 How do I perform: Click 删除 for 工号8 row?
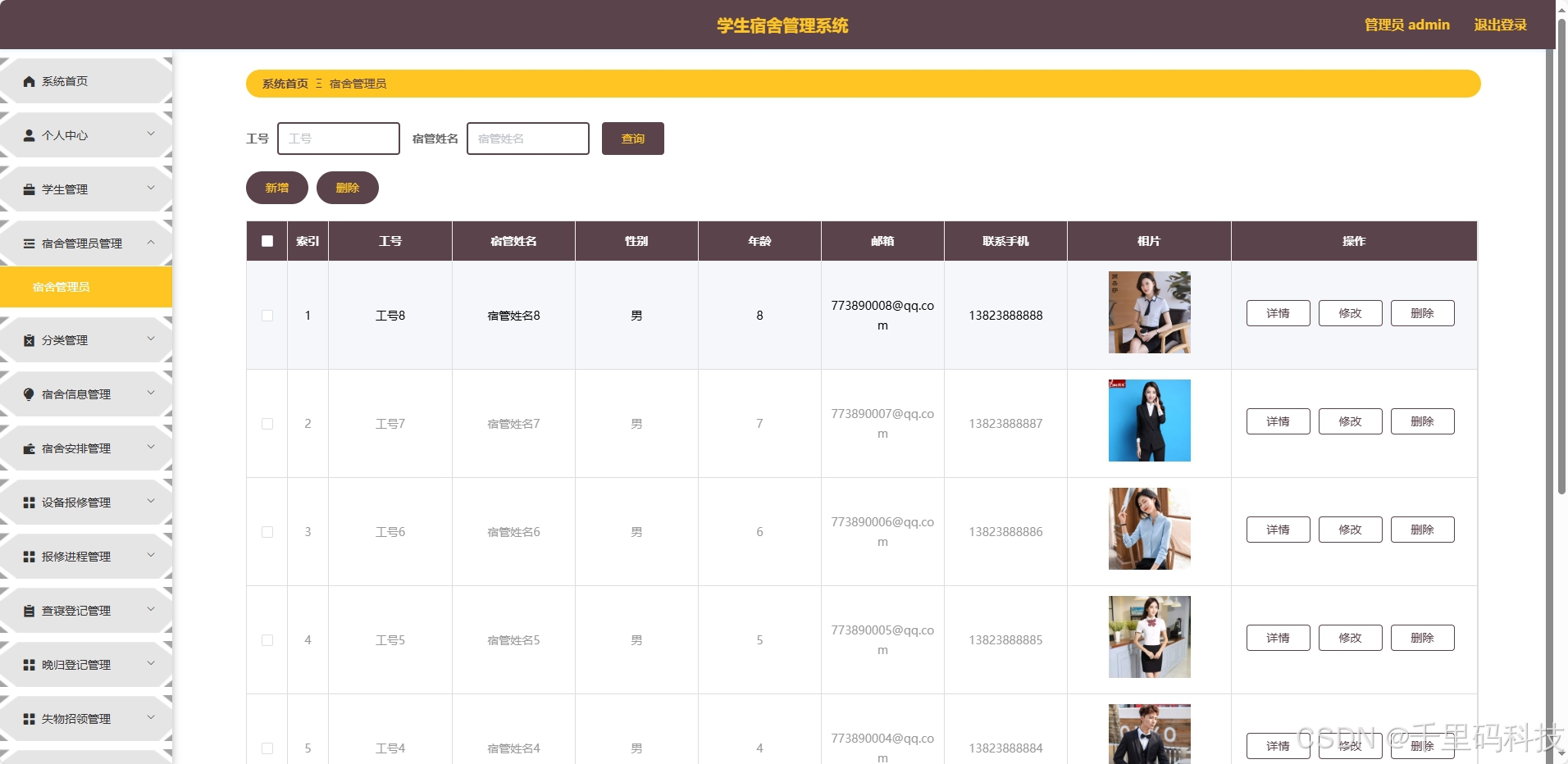pyautogui.click(x=1423, y=313)
